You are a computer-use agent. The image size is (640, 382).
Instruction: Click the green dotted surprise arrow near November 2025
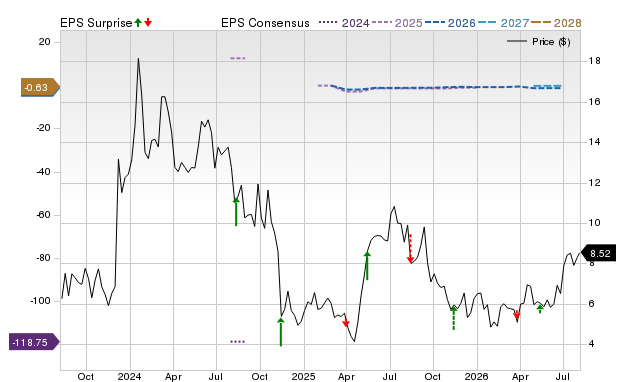[453, 318]
